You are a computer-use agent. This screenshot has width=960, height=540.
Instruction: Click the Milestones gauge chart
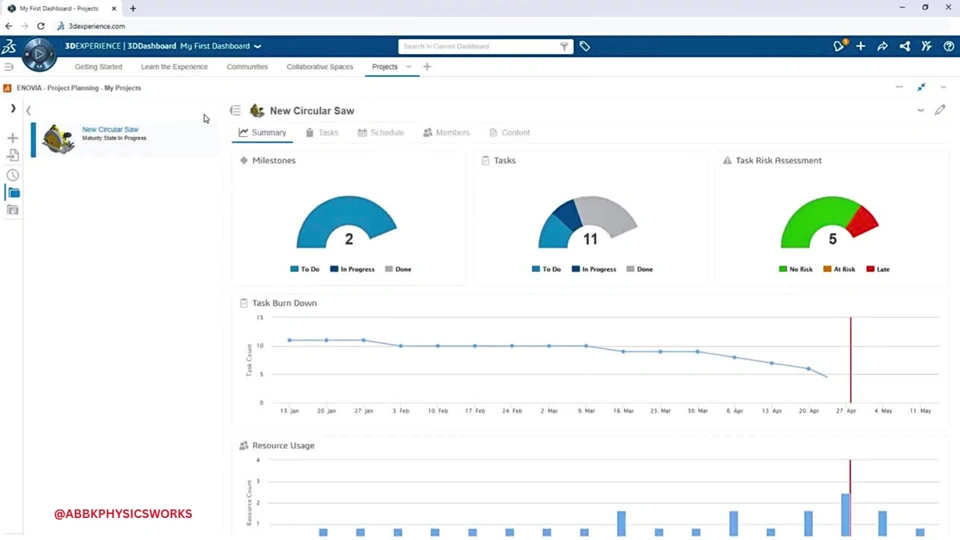pos(347,222)
